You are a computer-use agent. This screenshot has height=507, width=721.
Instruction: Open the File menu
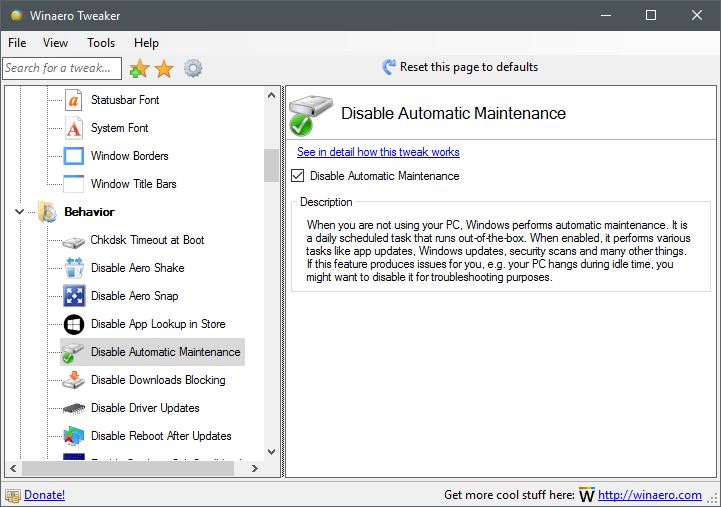pyautogui.click(x=17, y=43)
